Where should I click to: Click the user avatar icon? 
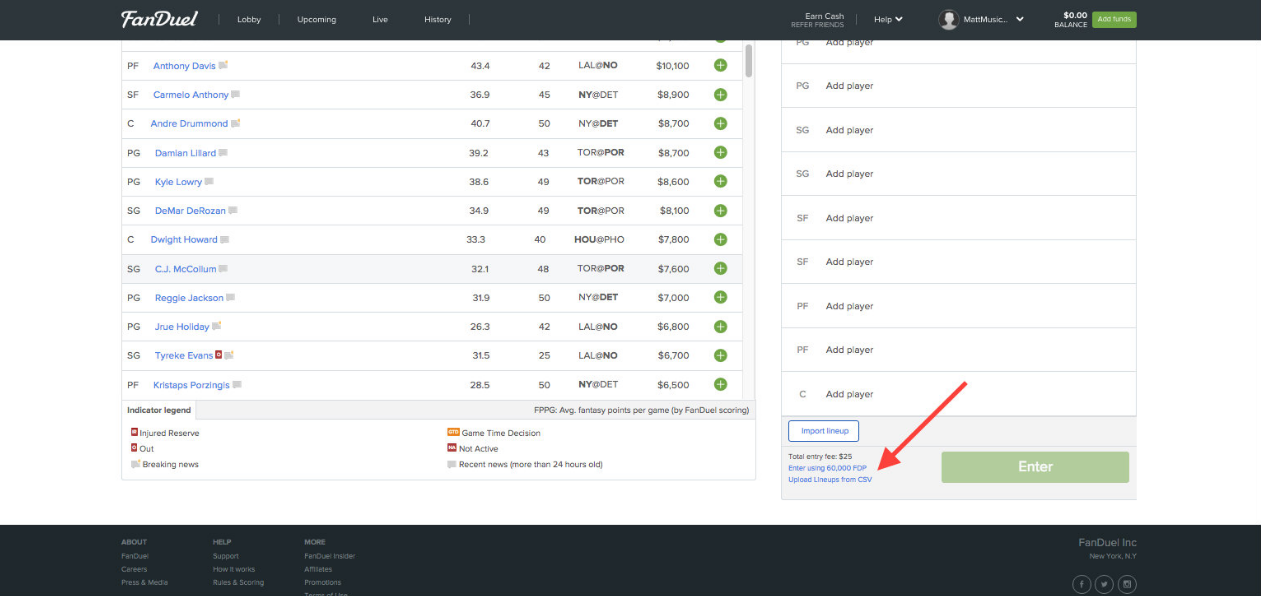[948, 18]
